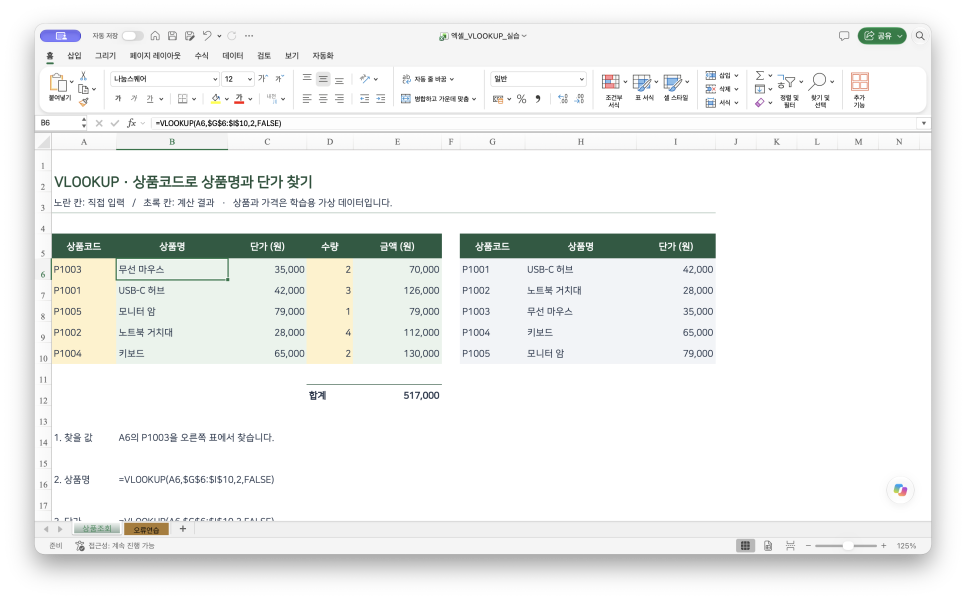Apply yellow fill color bucket
The height and width of the screenshot is (600, 966).
click(216, 99)
